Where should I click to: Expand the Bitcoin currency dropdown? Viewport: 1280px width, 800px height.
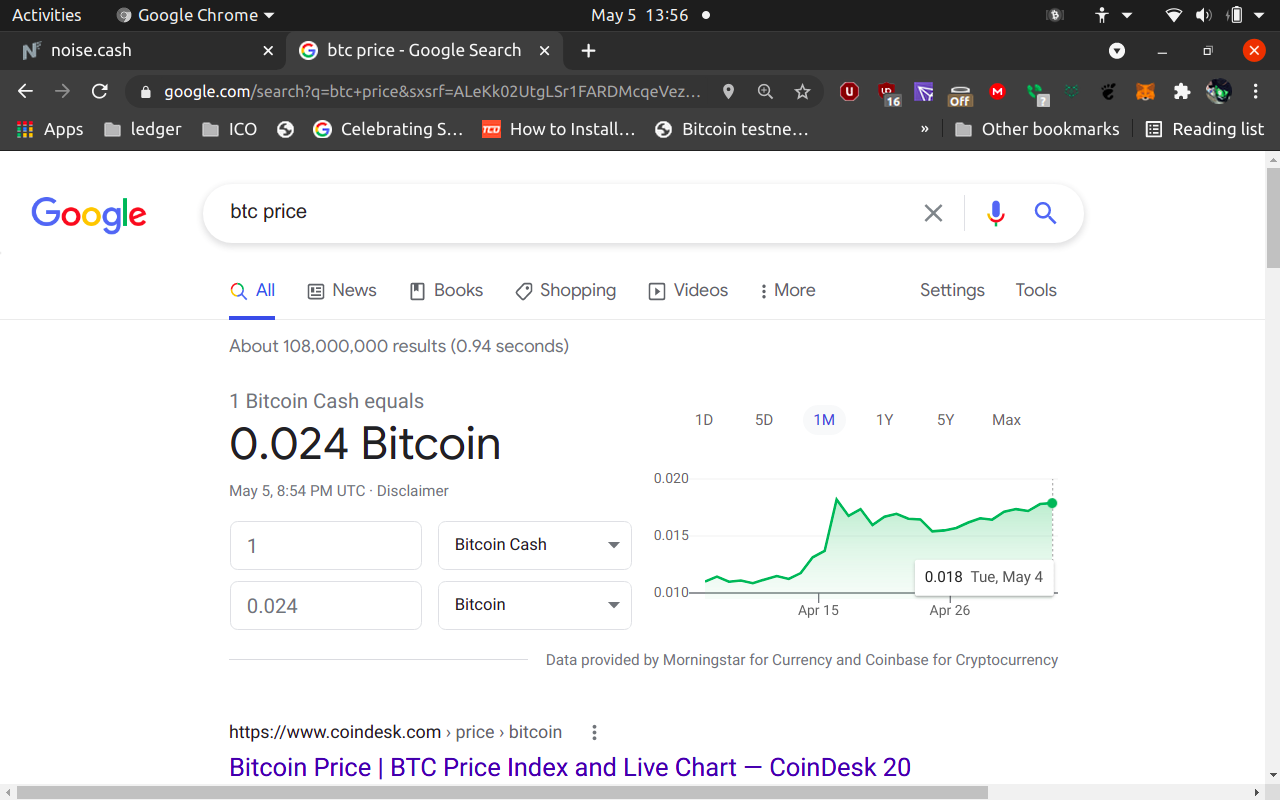535,605
